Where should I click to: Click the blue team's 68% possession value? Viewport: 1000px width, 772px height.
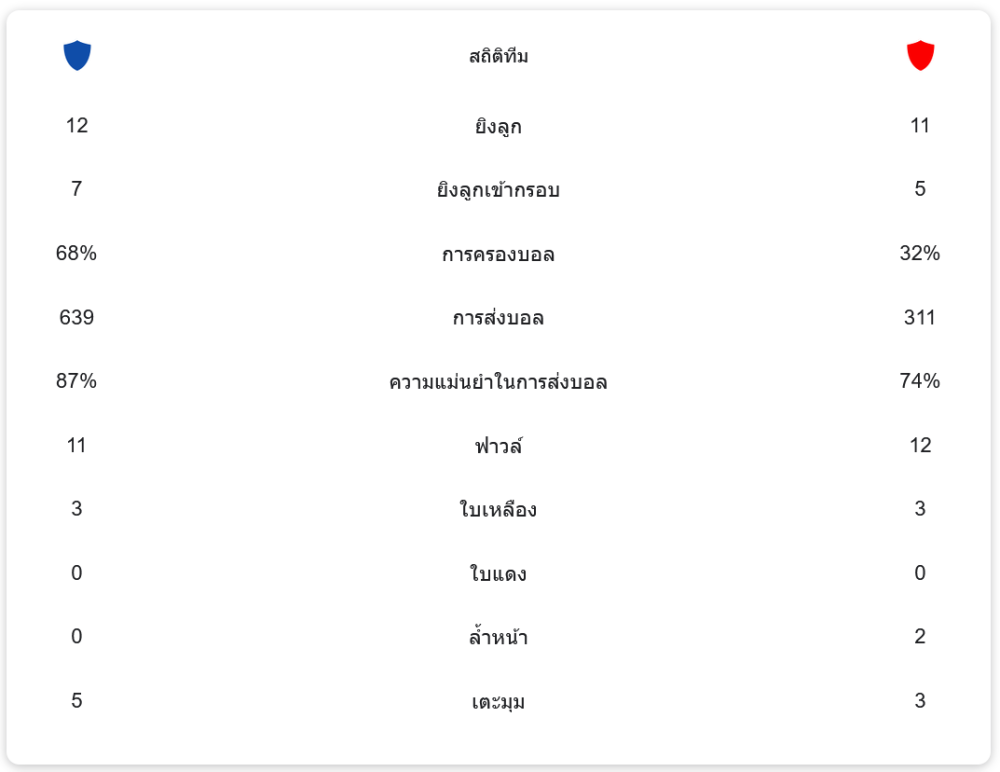tap(77, 253)
